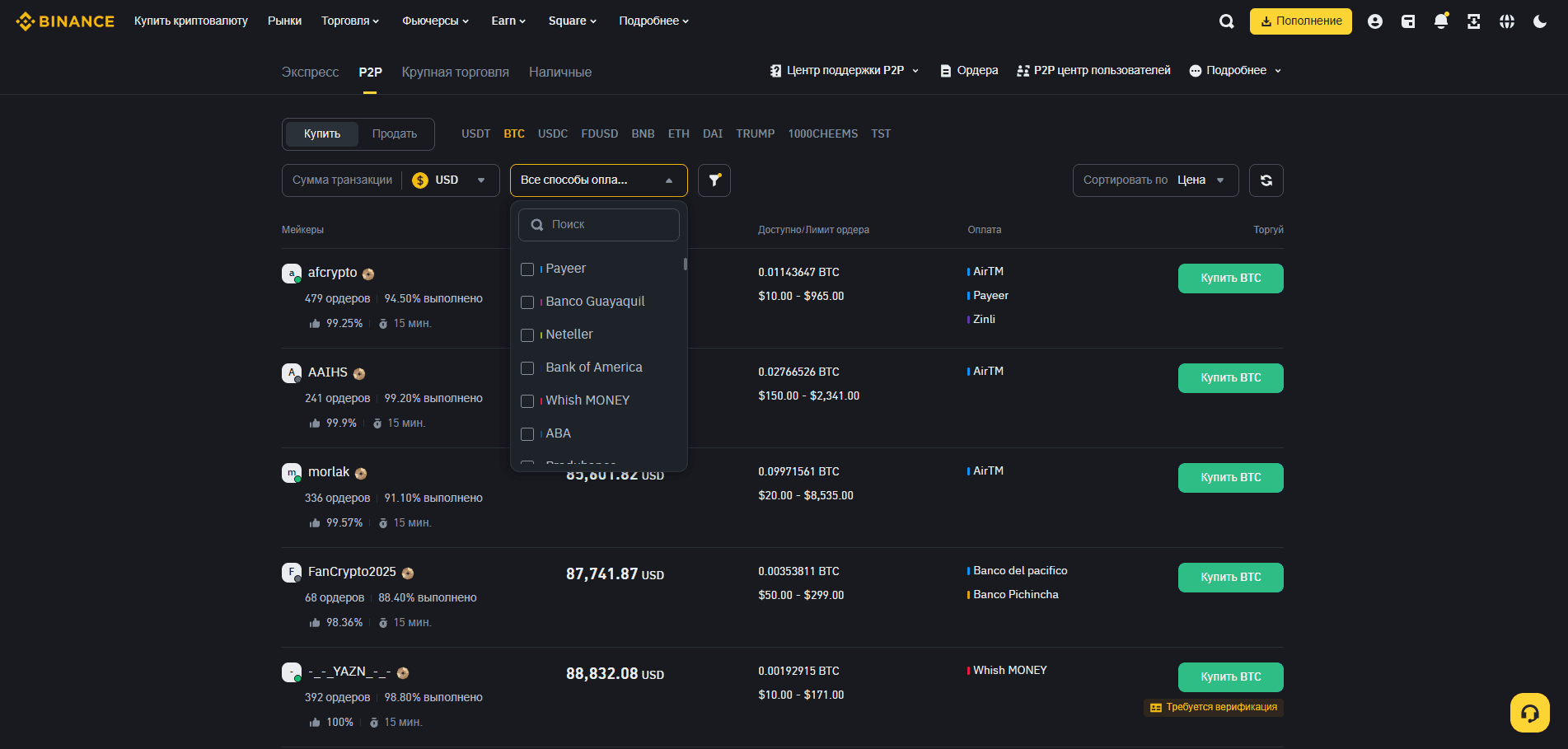Click the payment method search field
The image size is (1568, 749).
pyautogui.click(x=598, y=225)
